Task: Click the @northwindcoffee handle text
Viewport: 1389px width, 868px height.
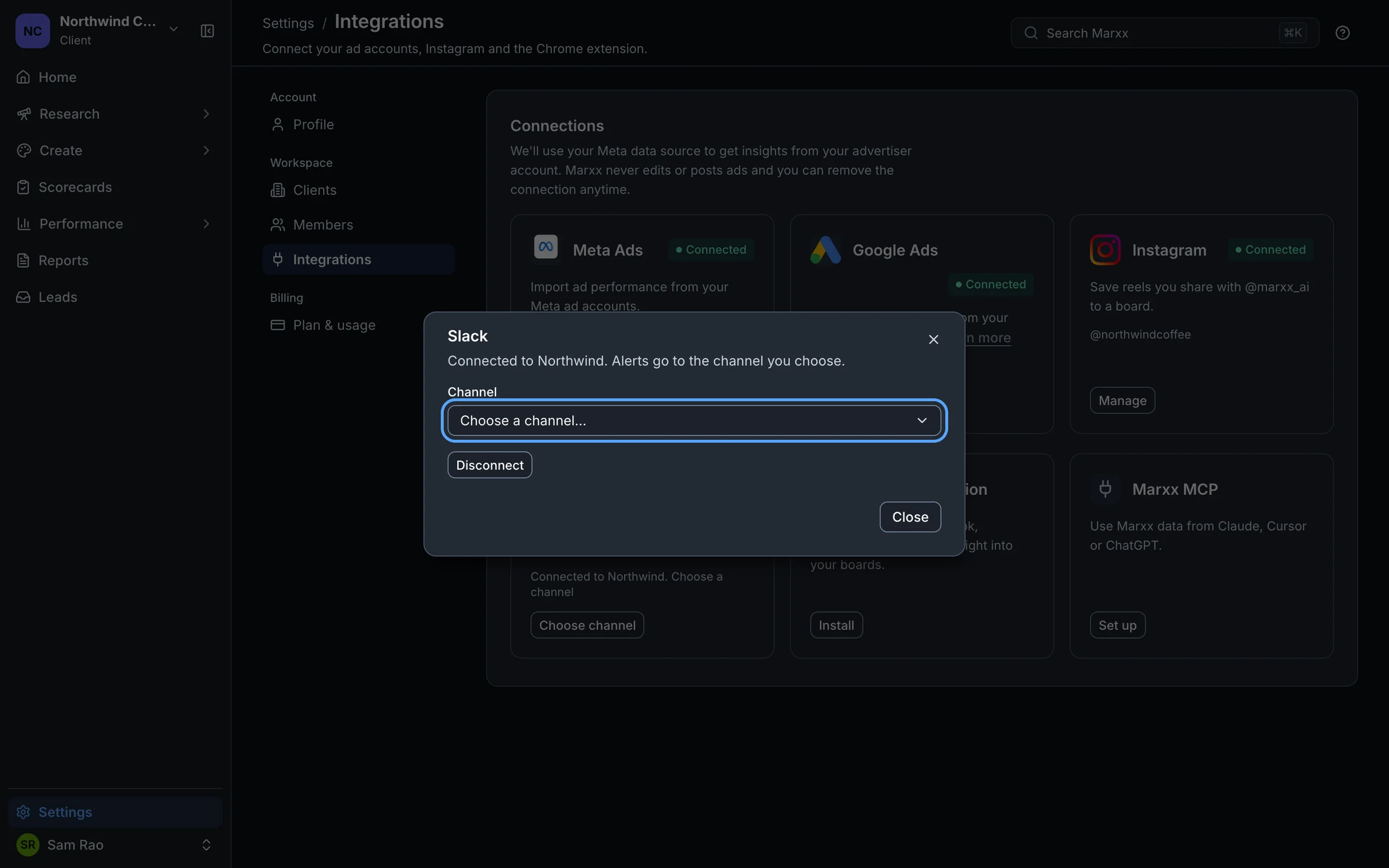Action: tap(1140, 334)
